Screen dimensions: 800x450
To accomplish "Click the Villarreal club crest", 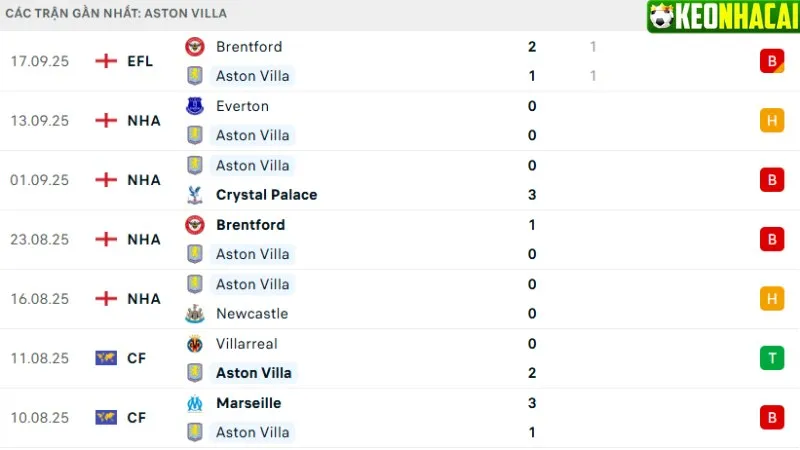I will point(195,344).
